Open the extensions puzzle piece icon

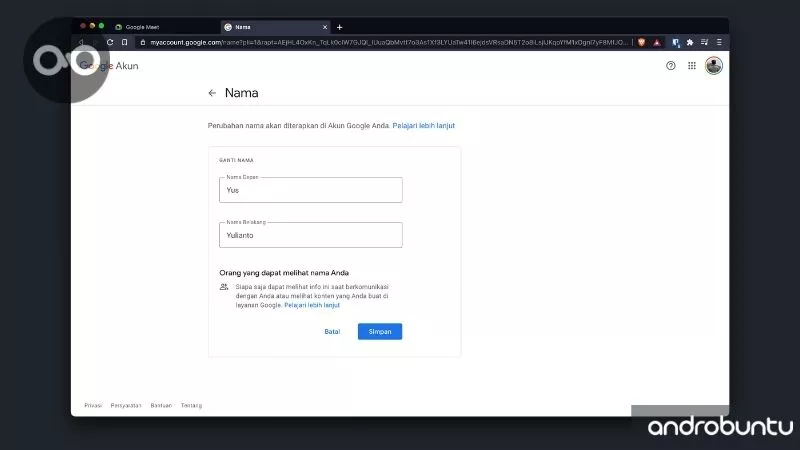pos(690,42)
